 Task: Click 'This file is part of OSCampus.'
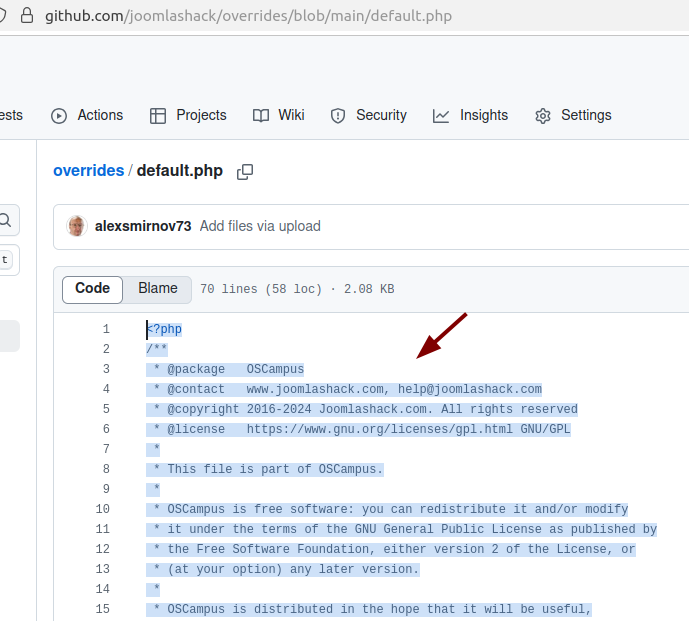coord(265,469)
